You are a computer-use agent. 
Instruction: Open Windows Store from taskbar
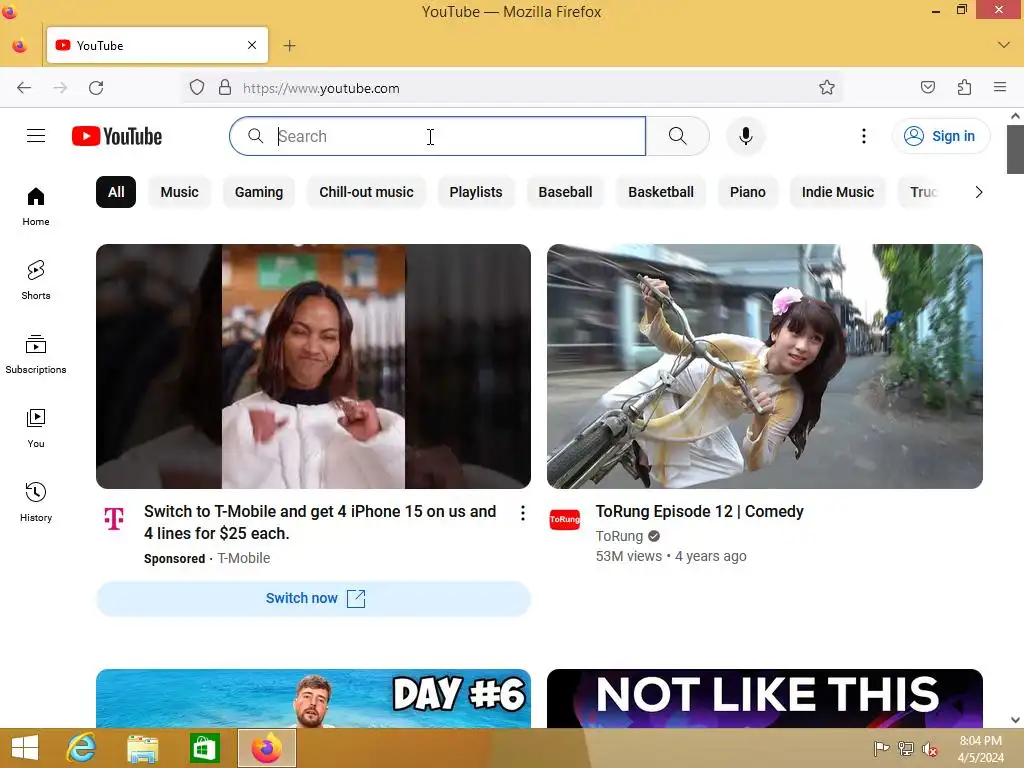(204, 748)
